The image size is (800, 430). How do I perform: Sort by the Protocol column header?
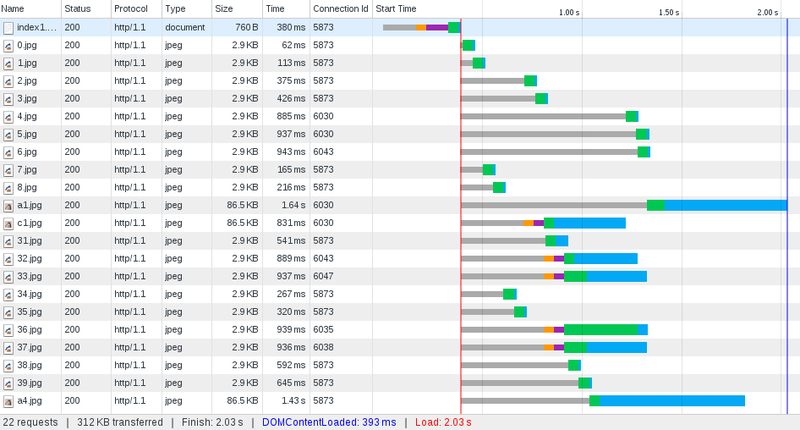136,9
